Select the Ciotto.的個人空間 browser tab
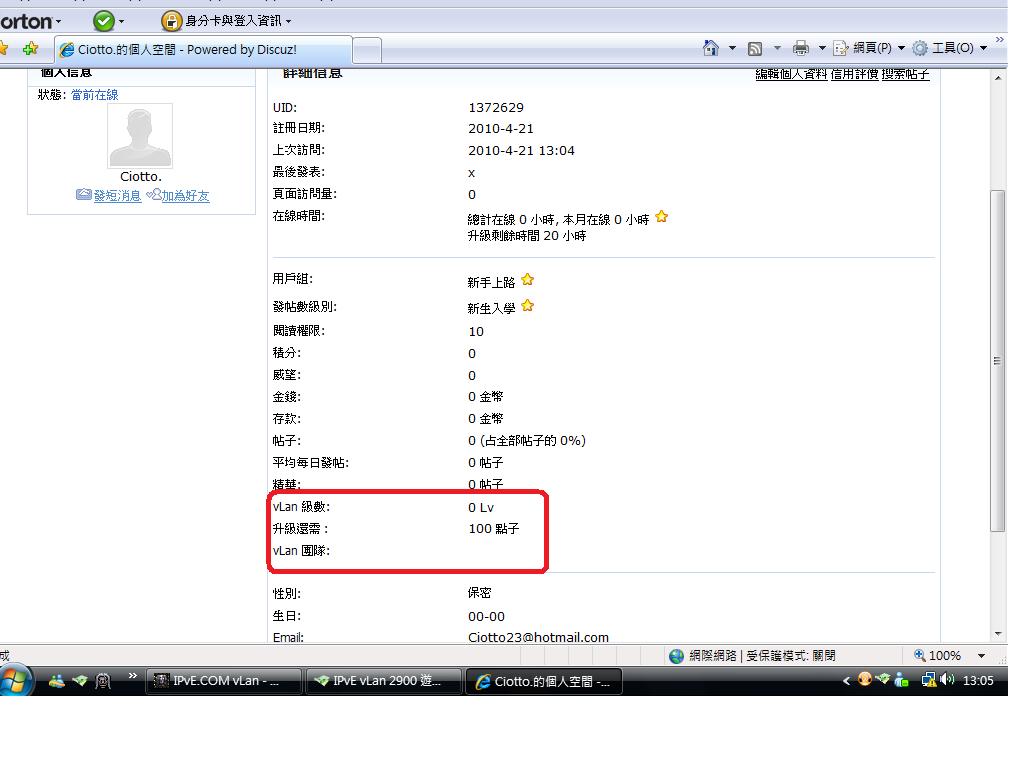Screen dimensions: 1024x768 coord(204,50)
